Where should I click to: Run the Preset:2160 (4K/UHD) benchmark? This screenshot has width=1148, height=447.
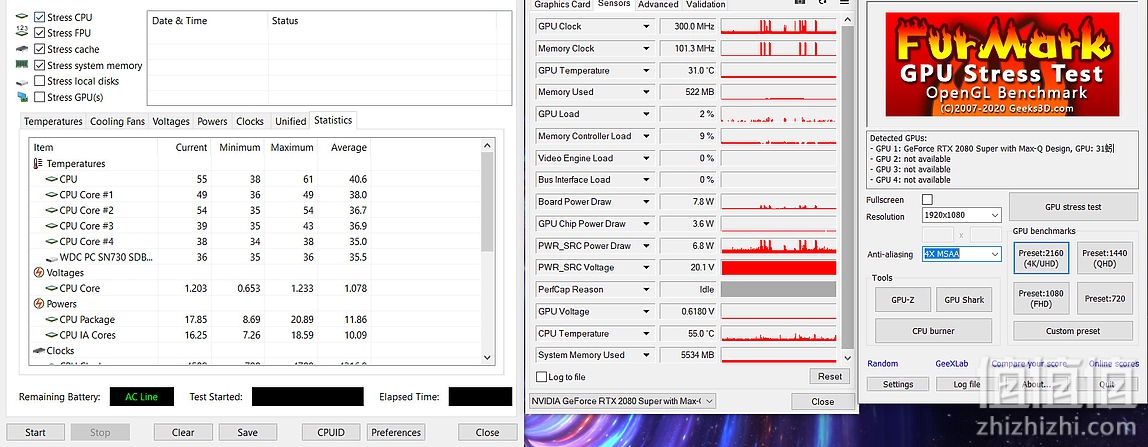[1041, 258]
